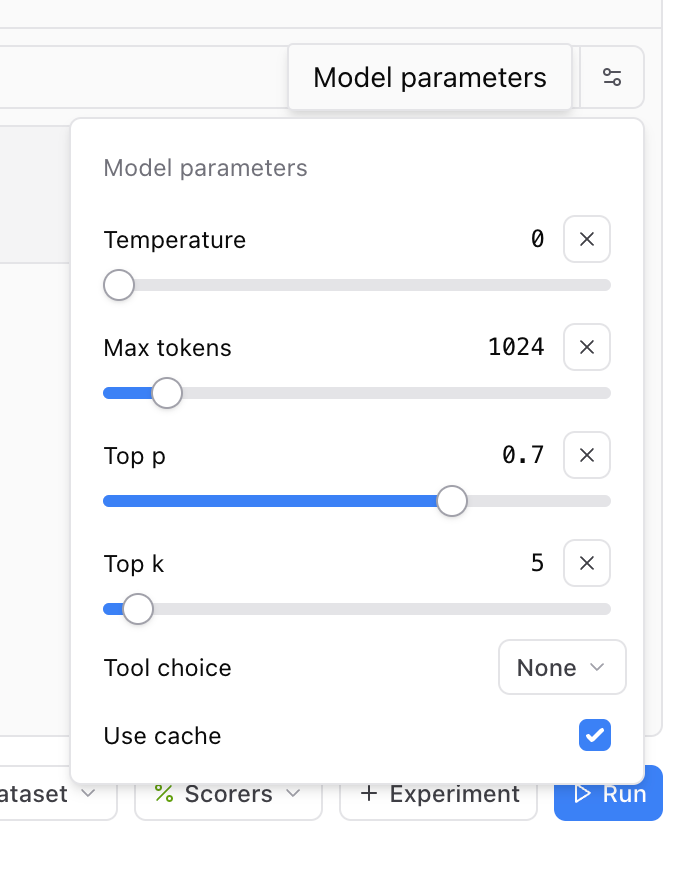This screenshot has height=869, width=694.
Task: Clear the Temperature parameter with its X
Action: (587, 239)
